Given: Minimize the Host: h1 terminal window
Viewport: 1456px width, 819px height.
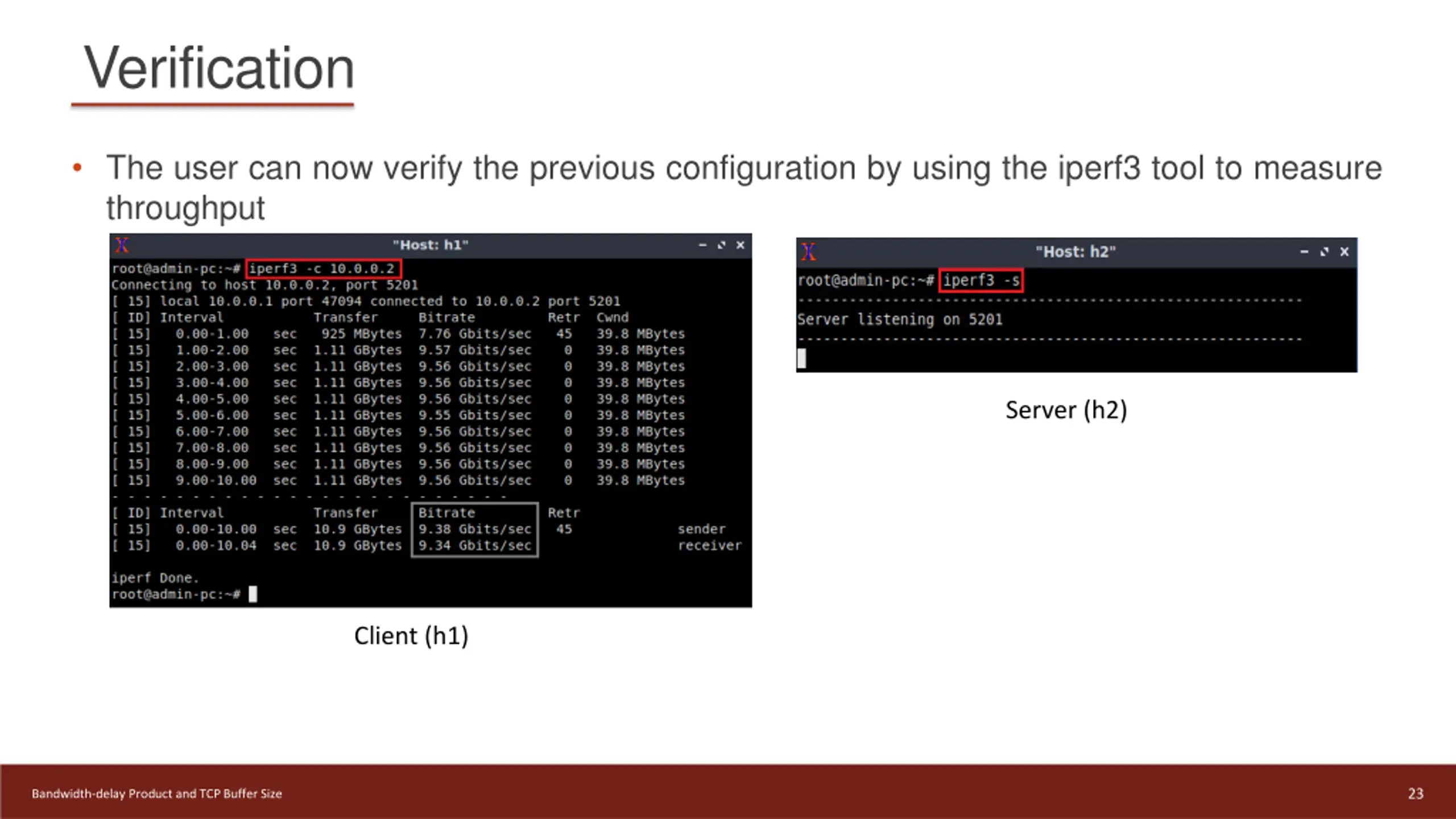Looking at the screenshot, I should pyautogui.click(x=702, y=245).
